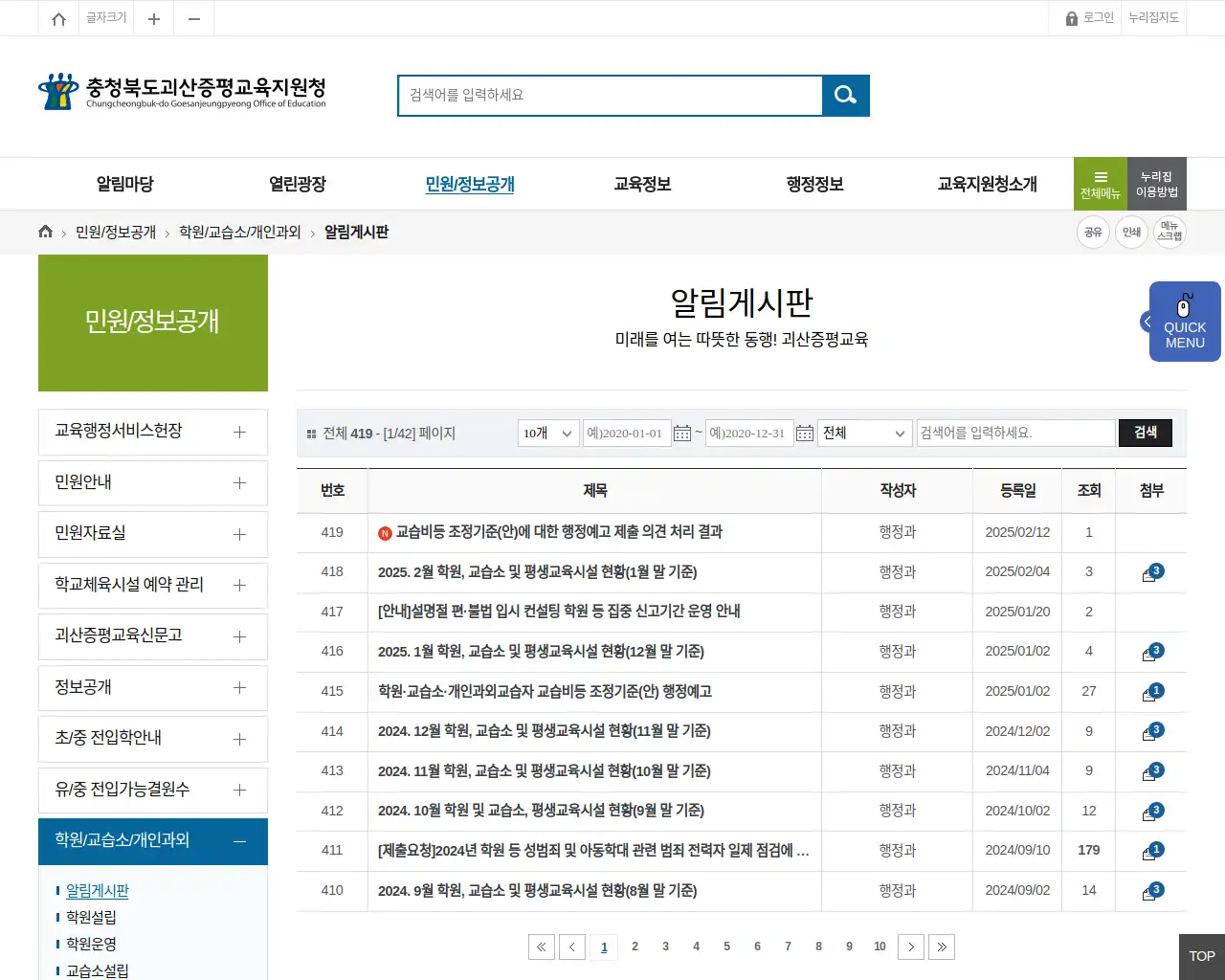Open attachment icon for post 411
The image size is (1225, 980).
tap(1151, 851)
